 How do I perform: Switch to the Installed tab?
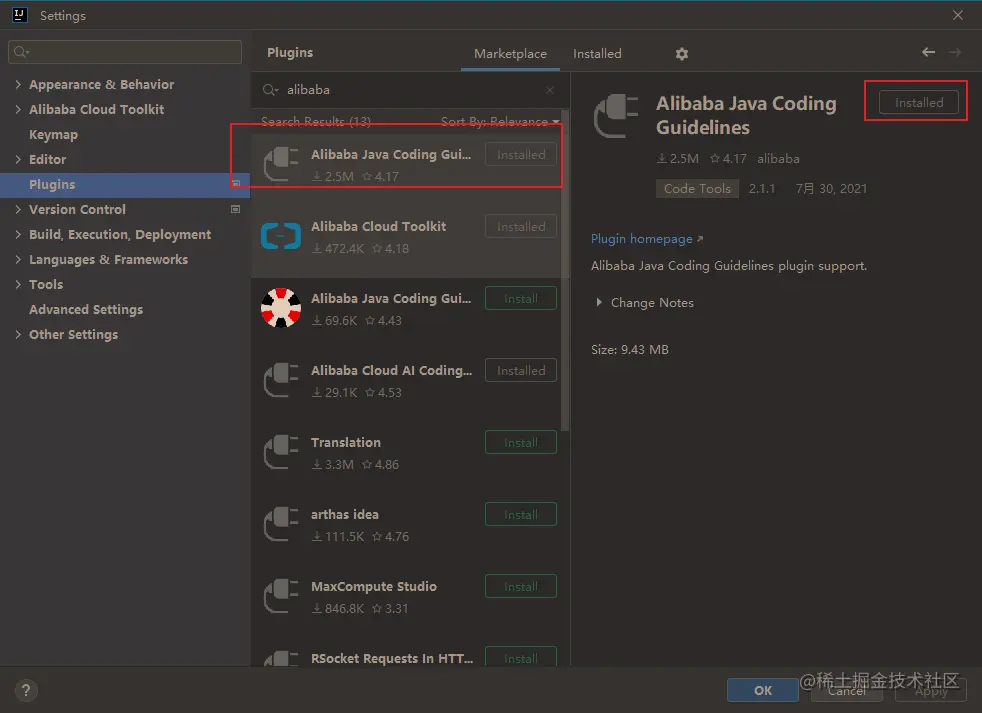(597, 54)
